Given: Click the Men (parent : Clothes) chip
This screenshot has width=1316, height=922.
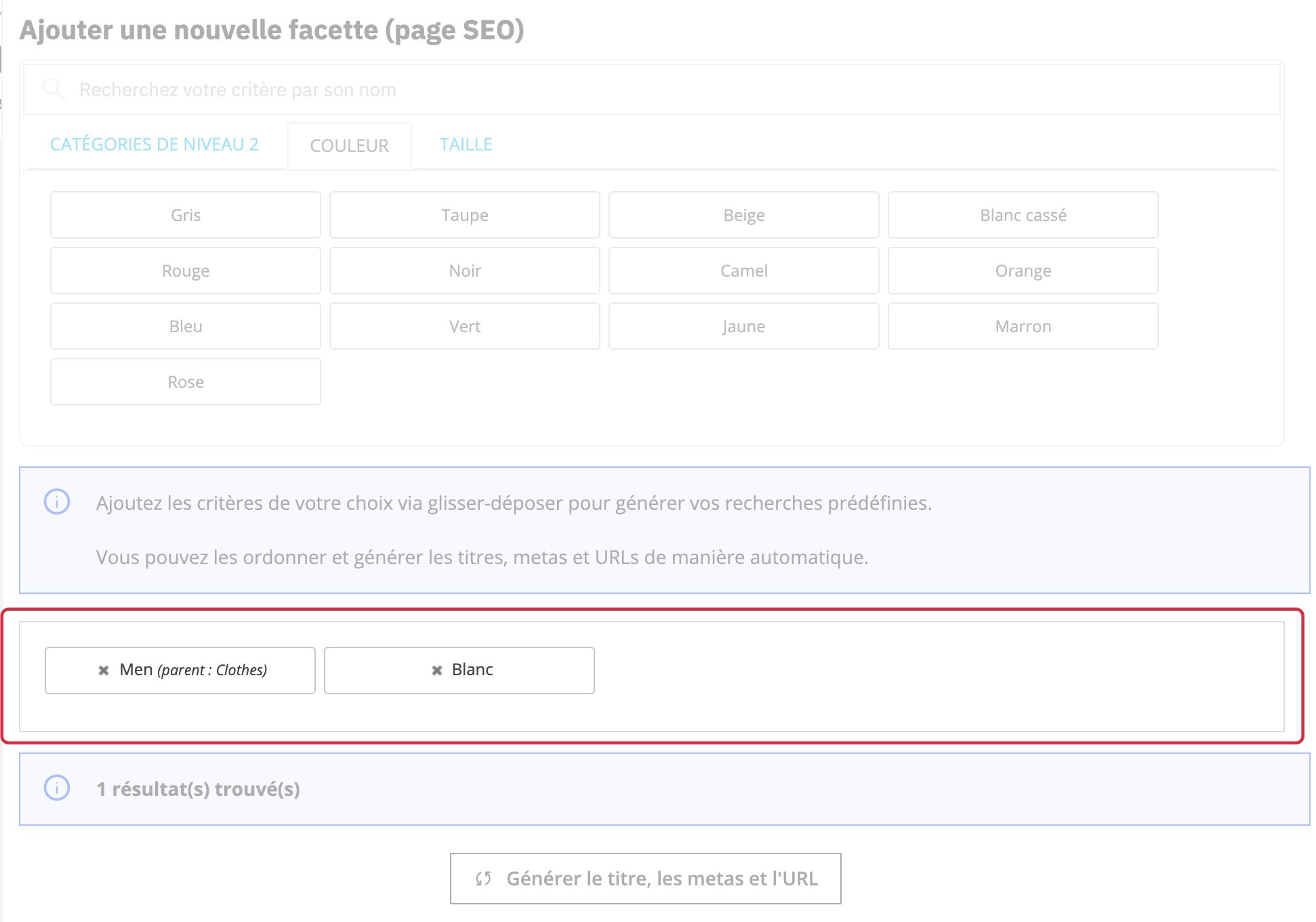Looking at the screenshot, I should tap(180, 670).
